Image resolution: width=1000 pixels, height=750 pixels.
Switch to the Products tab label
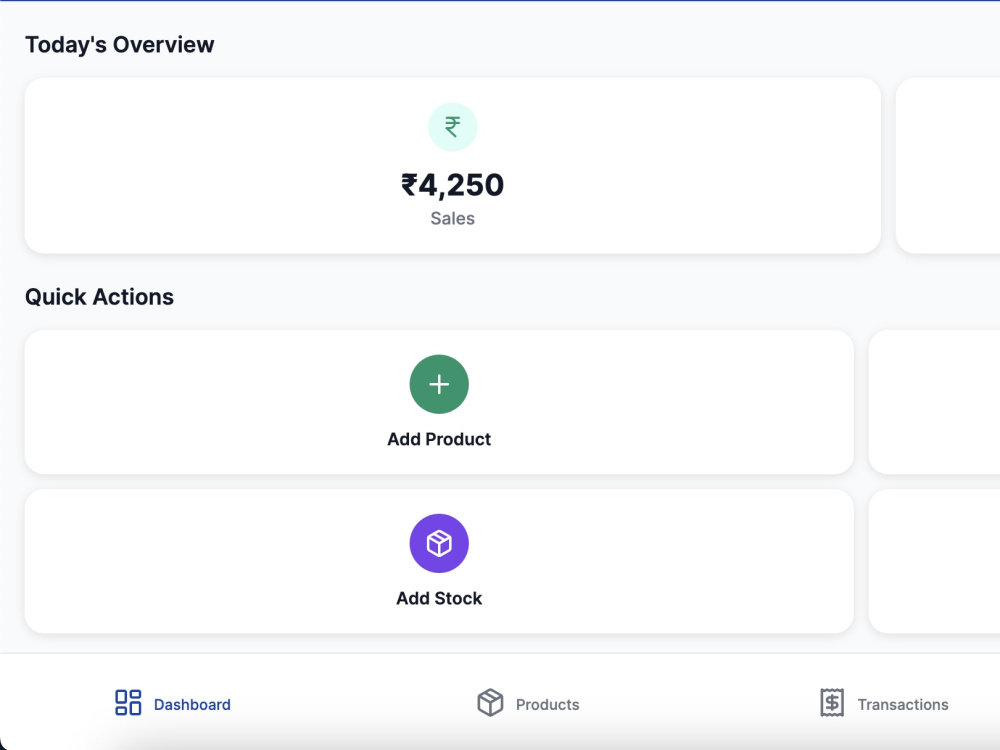click(x=547, y=705)
